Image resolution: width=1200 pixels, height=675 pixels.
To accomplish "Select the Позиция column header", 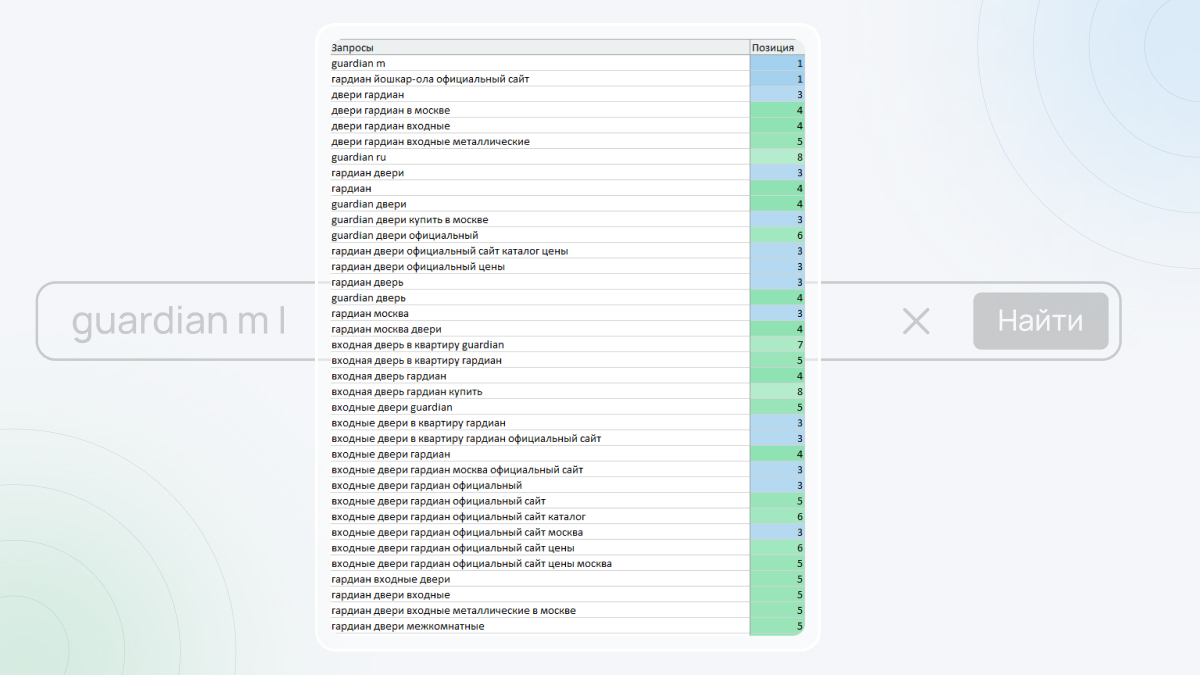I will 777,47.
